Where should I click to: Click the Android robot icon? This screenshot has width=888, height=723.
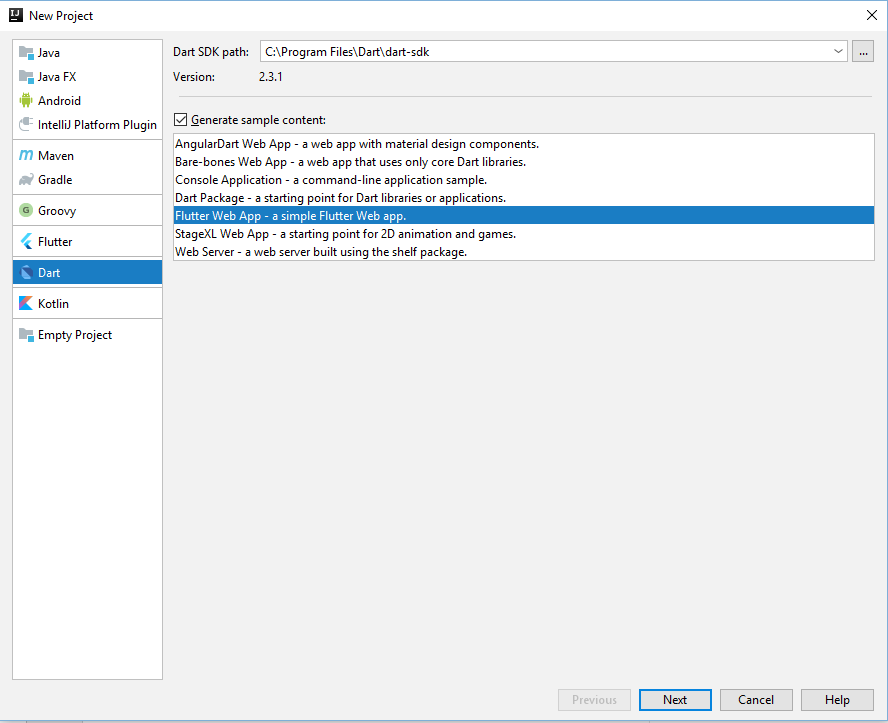[26, 100]
